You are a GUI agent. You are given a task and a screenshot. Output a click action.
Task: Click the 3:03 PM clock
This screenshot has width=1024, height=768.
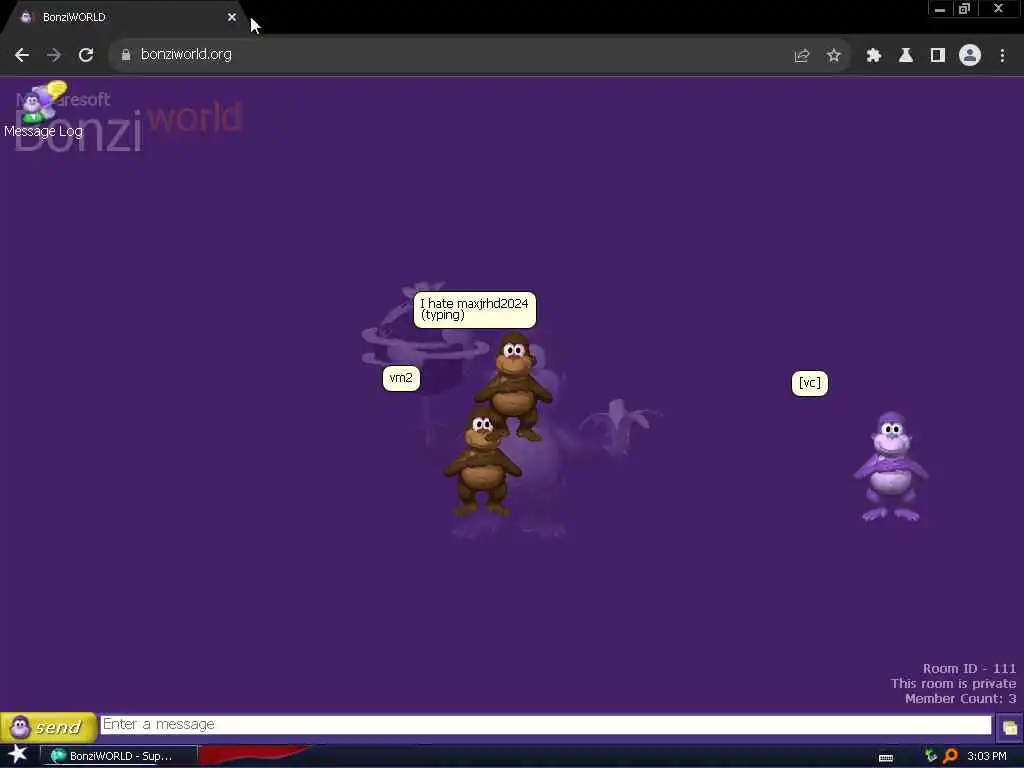tap(986, 756)
